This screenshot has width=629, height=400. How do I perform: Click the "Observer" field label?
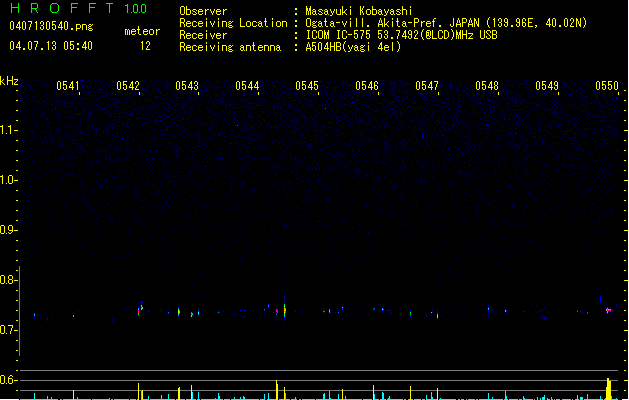pos(203,11)
